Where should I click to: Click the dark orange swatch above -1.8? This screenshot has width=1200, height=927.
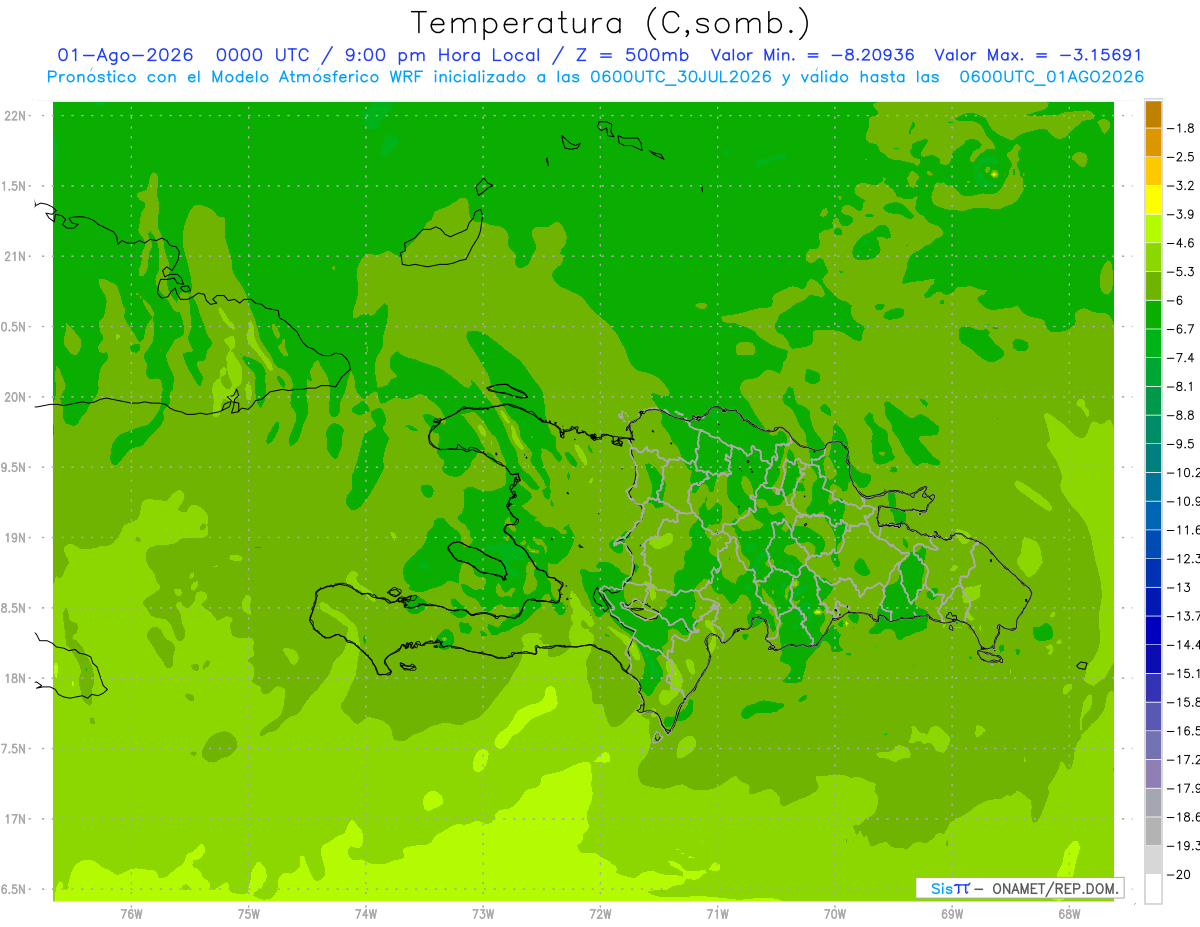tap(1153, 114)
